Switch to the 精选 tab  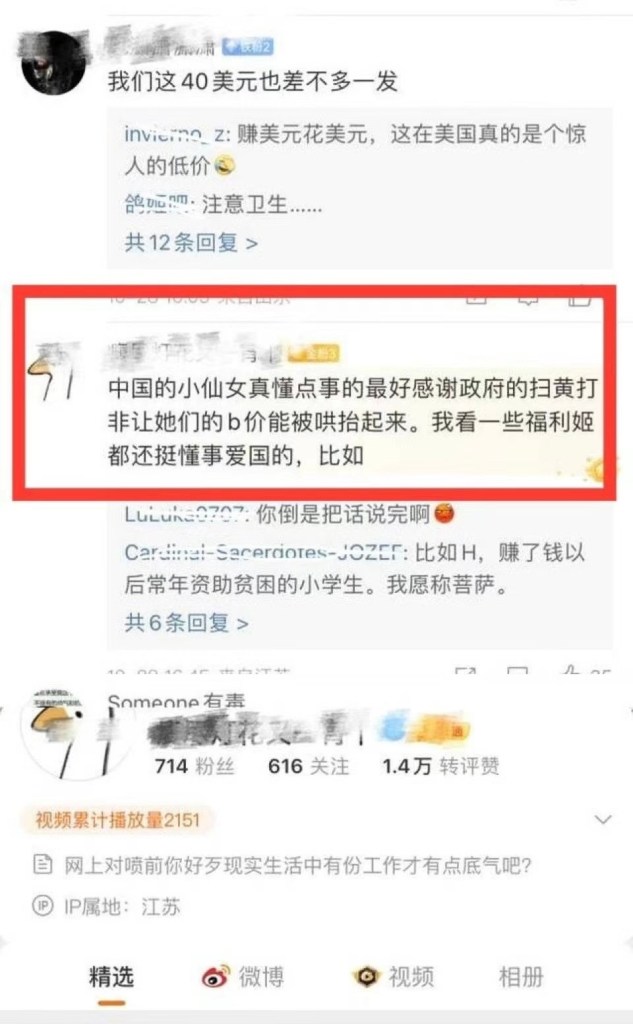pos(111,978)
